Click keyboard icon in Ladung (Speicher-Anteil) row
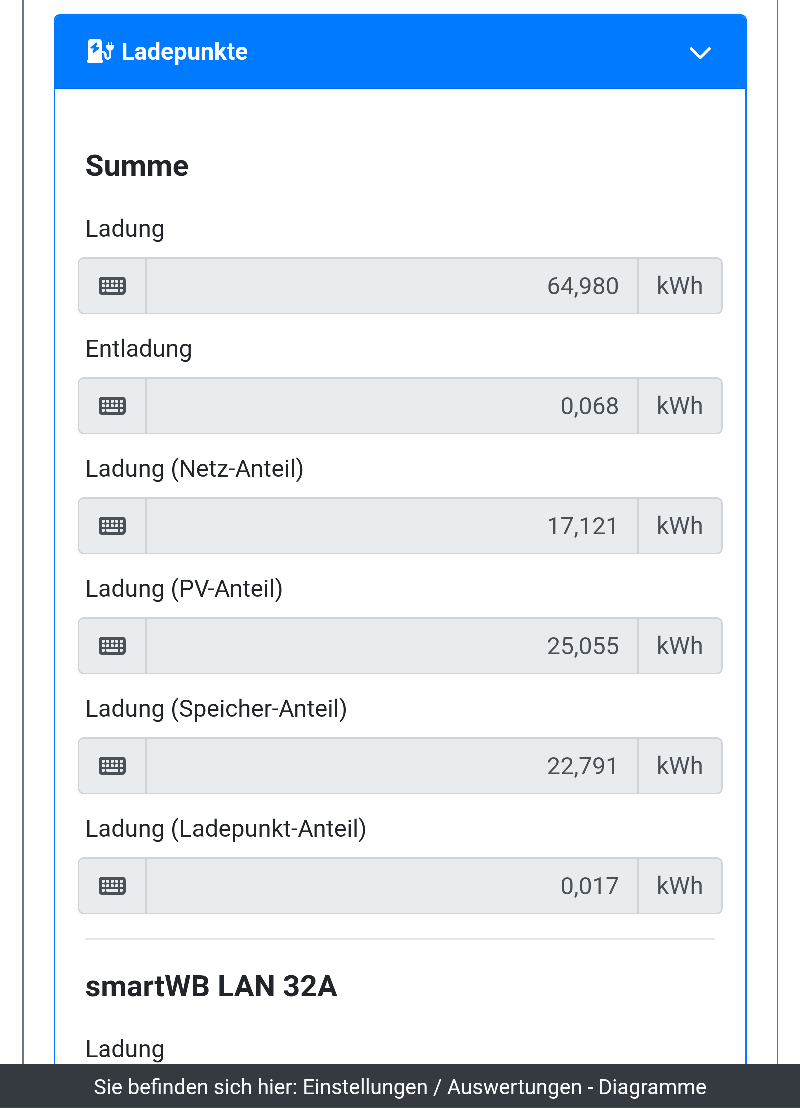 [112, 766]
